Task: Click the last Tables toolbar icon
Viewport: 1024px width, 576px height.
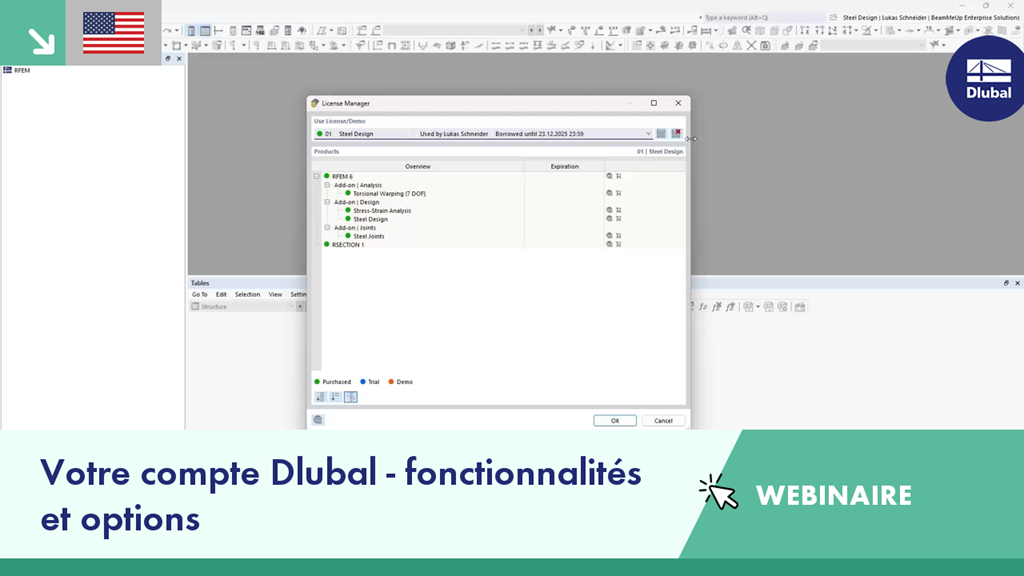Action: click(x=800, y=306)
